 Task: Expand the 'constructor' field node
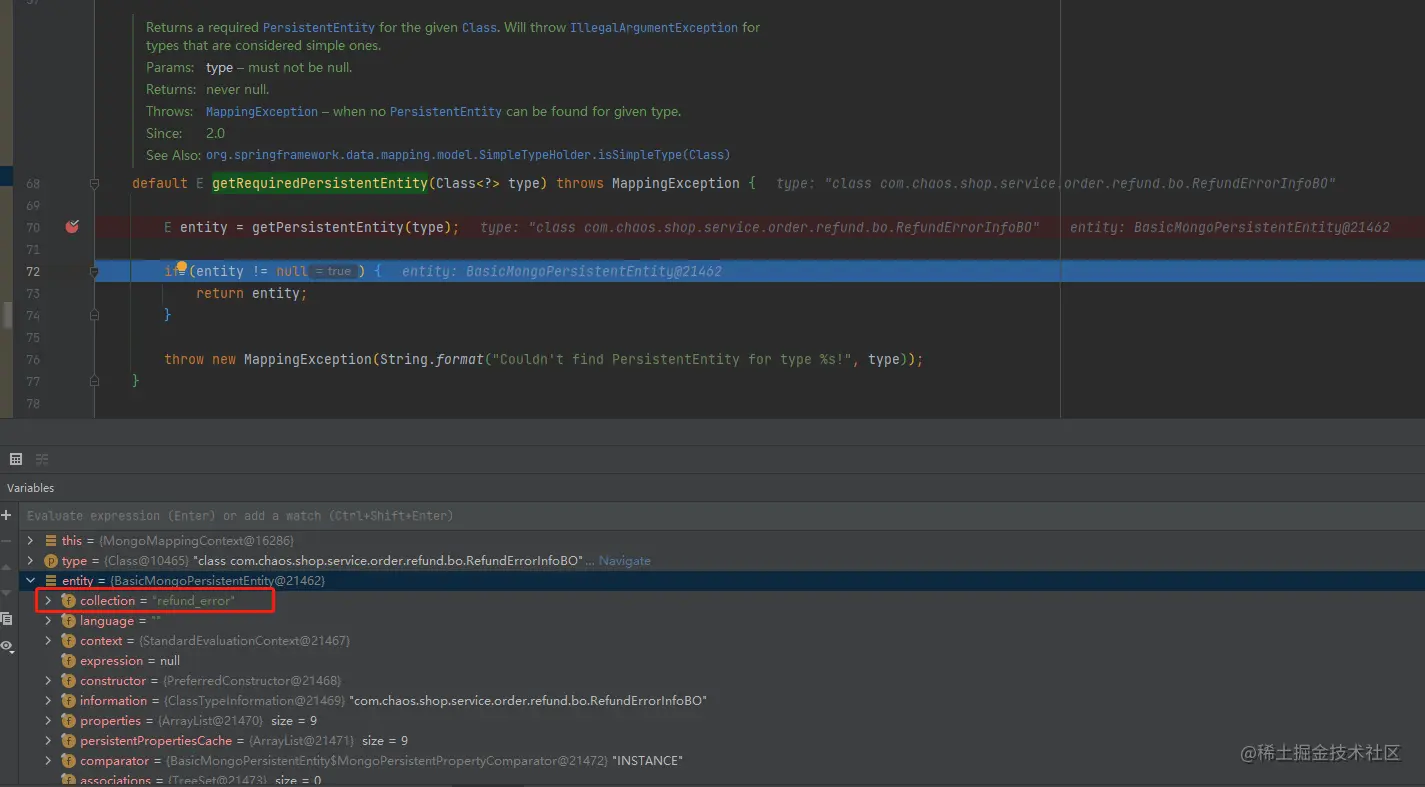(48, 681)
